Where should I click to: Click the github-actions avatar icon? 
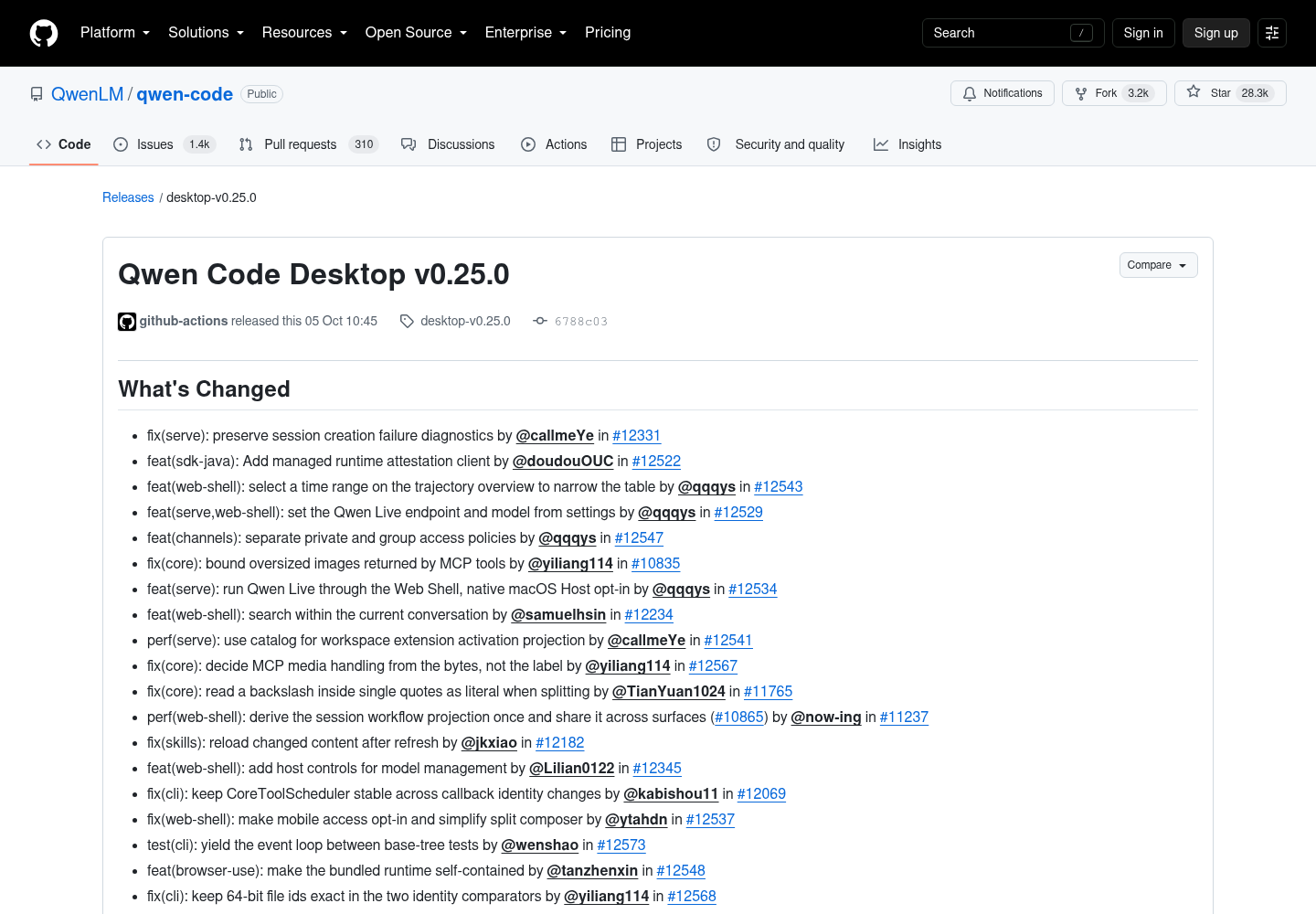[x=127, y=322]
